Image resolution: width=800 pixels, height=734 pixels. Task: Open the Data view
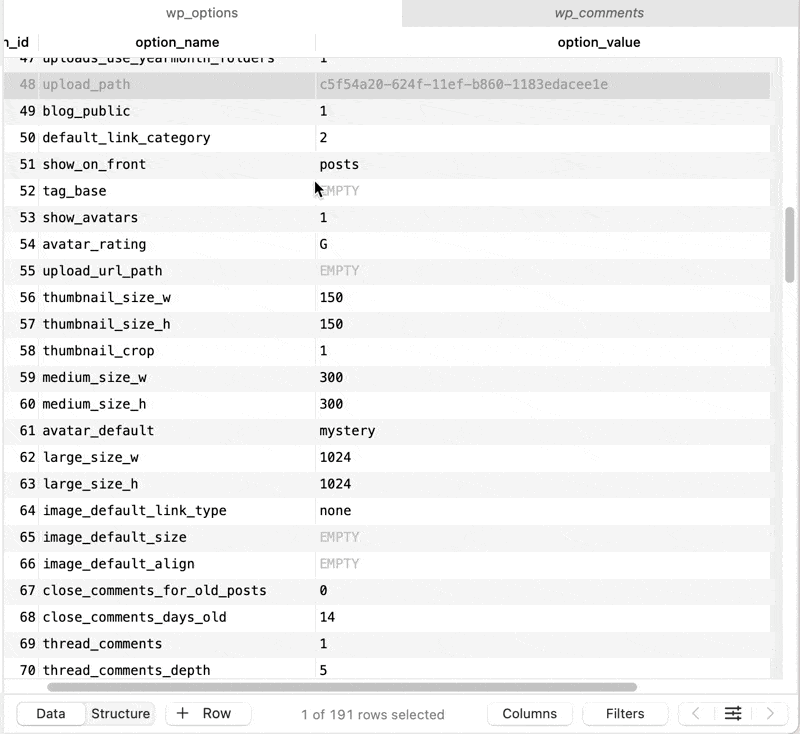50,713
